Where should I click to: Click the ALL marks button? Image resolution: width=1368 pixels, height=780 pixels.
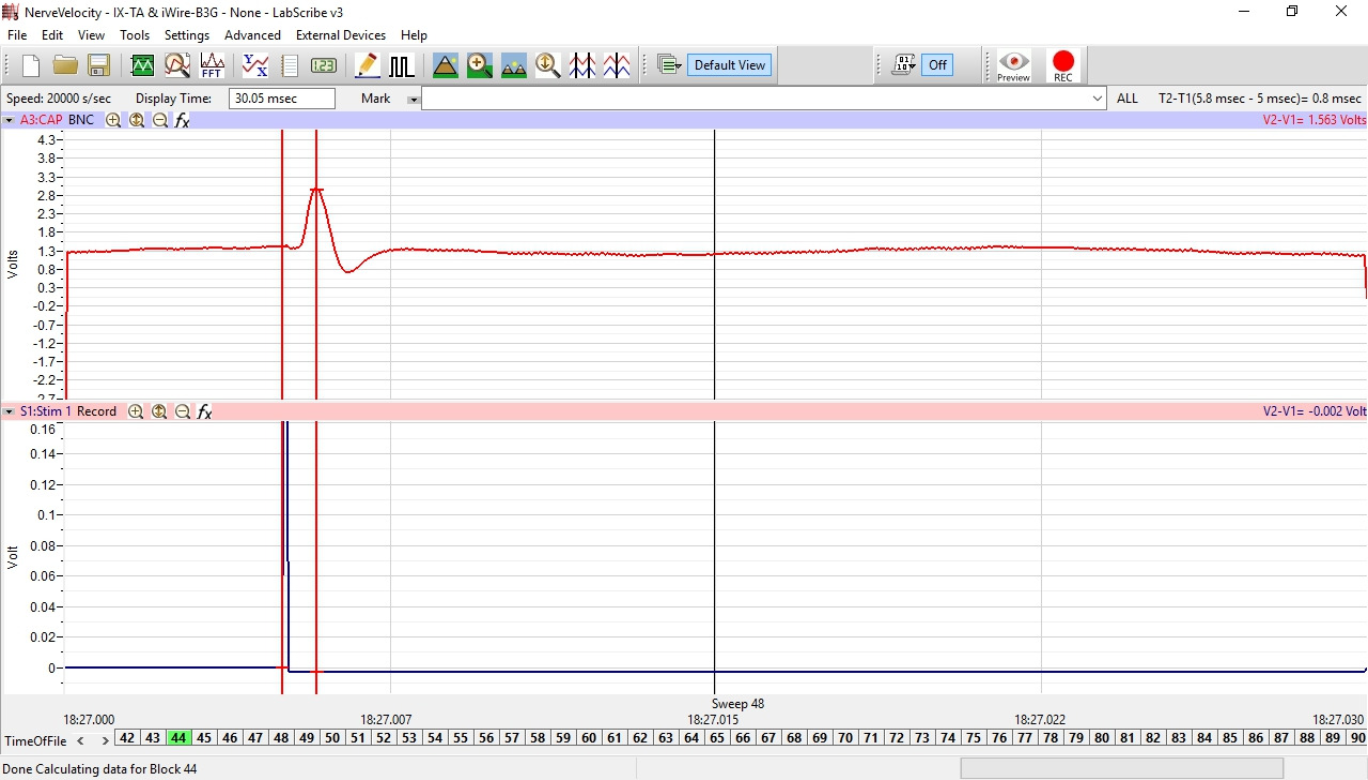pyautogui.click(x=1127, y=98)
